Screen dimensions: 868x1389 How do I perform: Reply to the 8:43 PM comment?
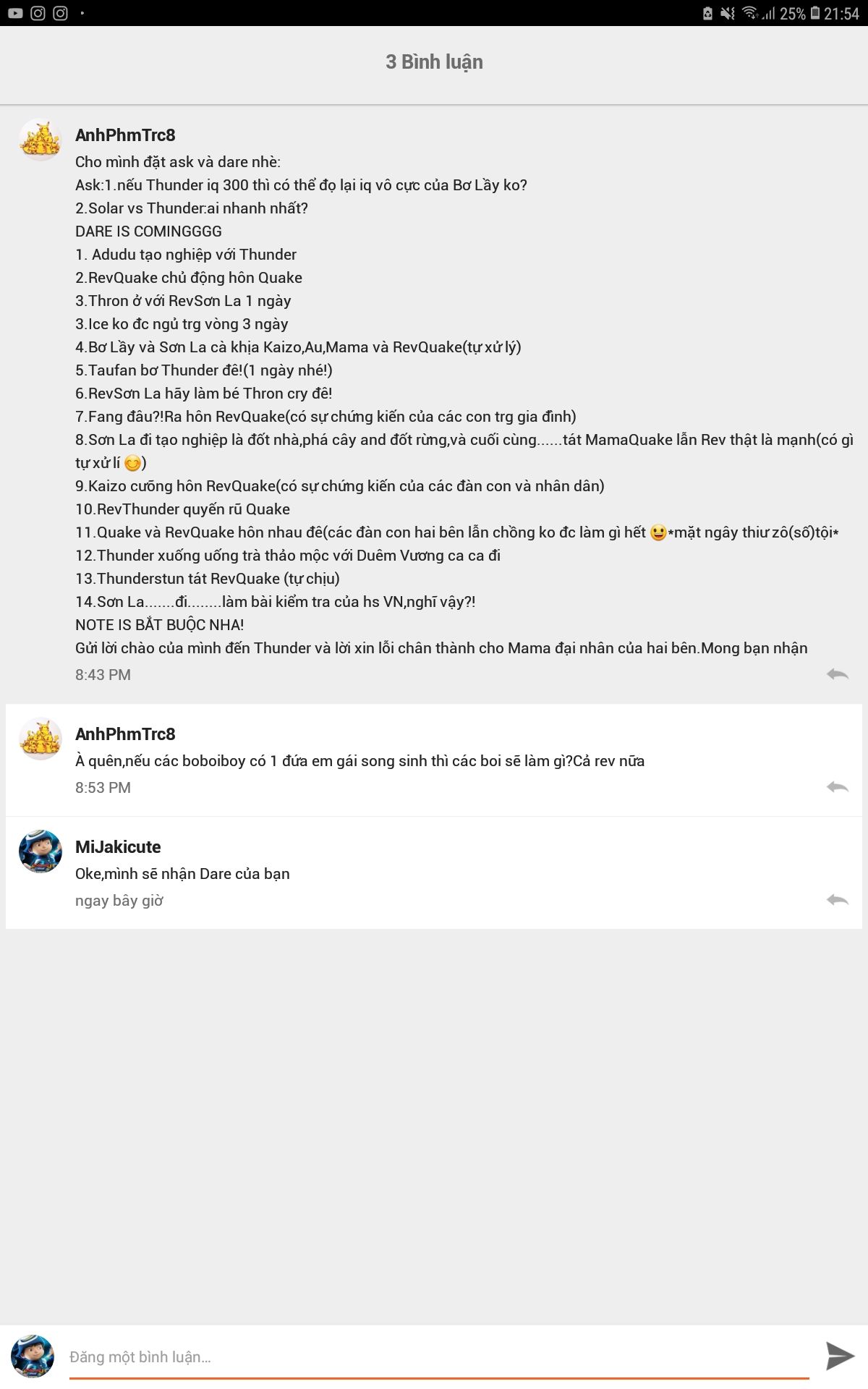837,674
